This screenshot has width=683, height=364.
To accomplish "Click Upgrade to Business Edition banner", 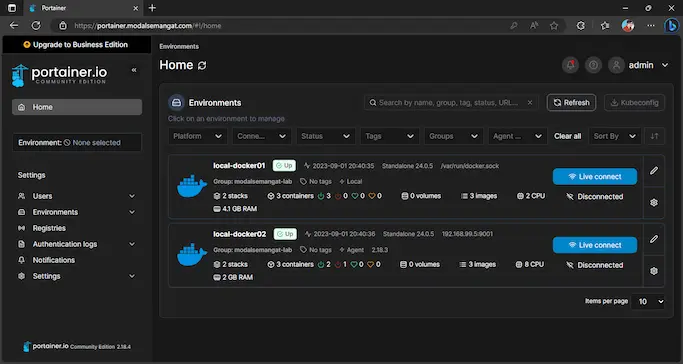I will [77, 44].
